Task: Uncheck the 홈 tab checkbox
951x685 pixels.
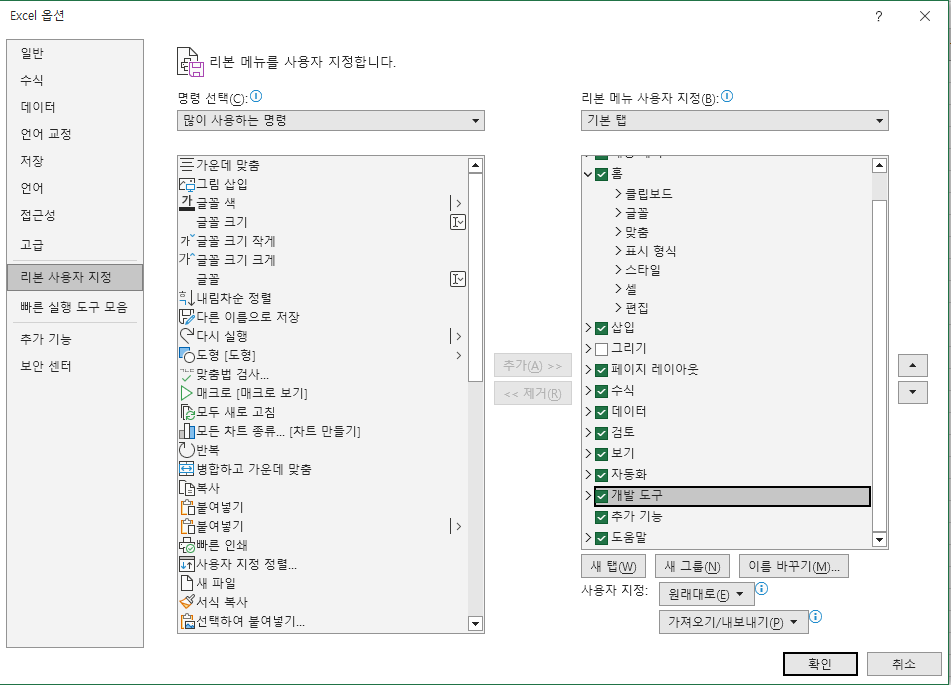Action: pos(602,175)
